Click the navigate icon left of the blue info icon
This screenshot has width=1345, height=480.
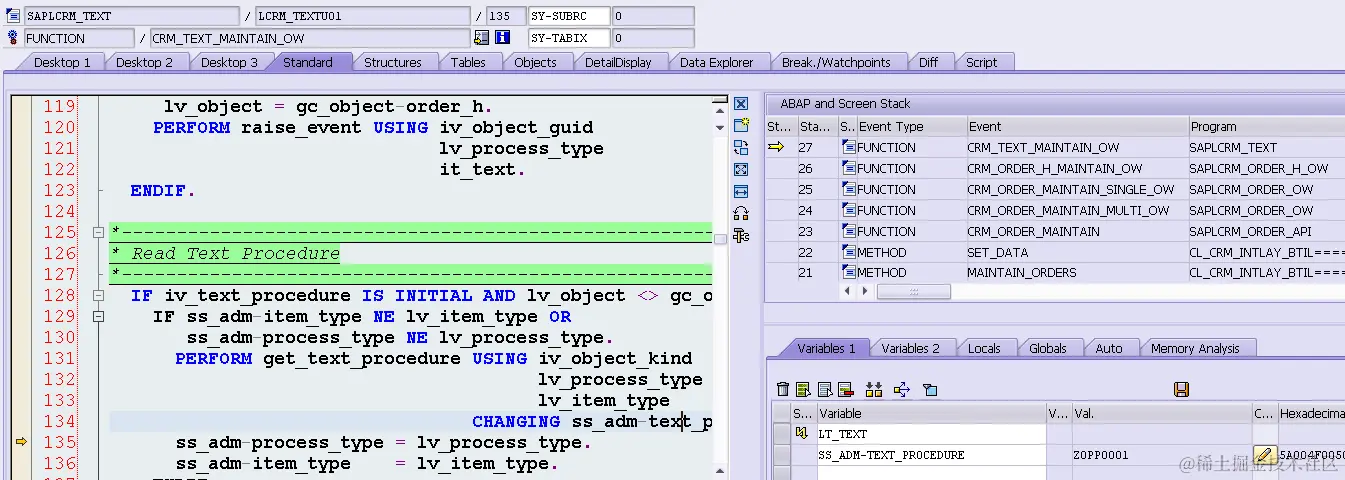click(x=482, y=38)
